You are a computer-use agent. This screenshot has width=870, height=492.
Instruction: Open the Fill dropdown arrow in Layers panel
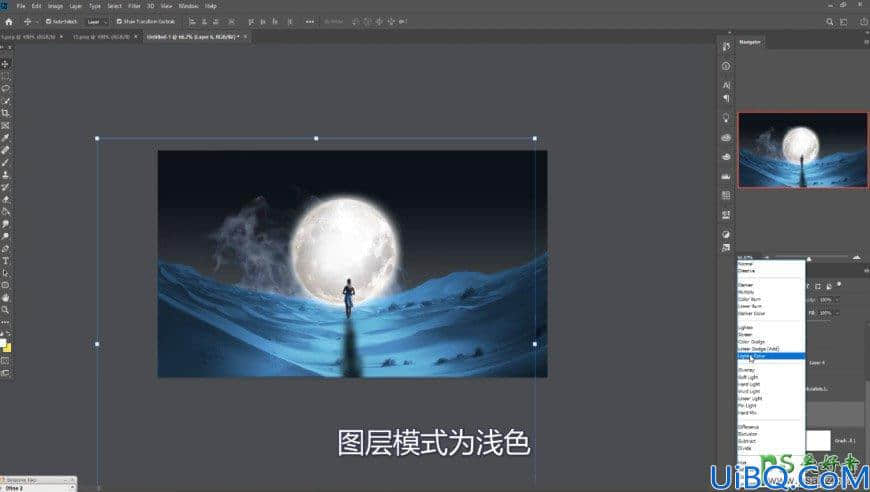click(837, 313)
